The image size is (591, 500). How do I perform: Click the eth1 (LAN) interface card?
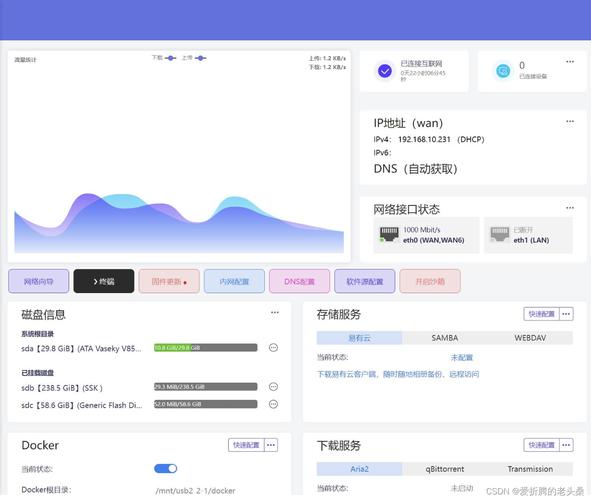click(528, 235)
